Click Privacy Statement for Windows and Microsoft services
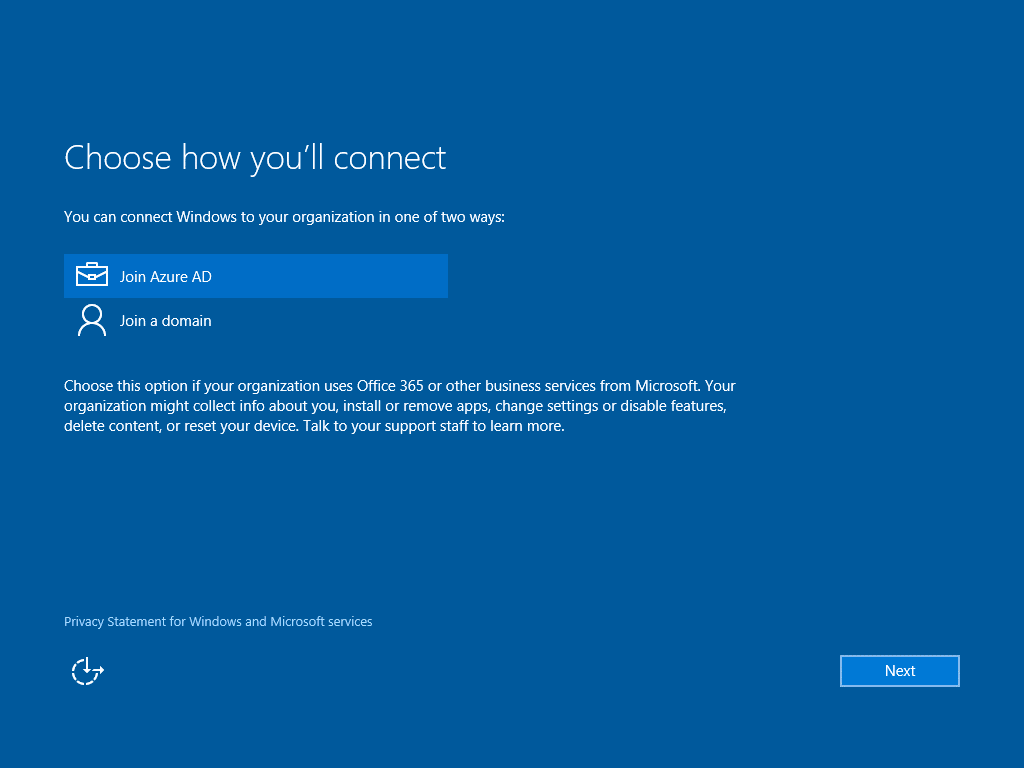Image resolution: width=1024 pixels, height=768 pixels. pyautogui.click(x=218, y=621)
